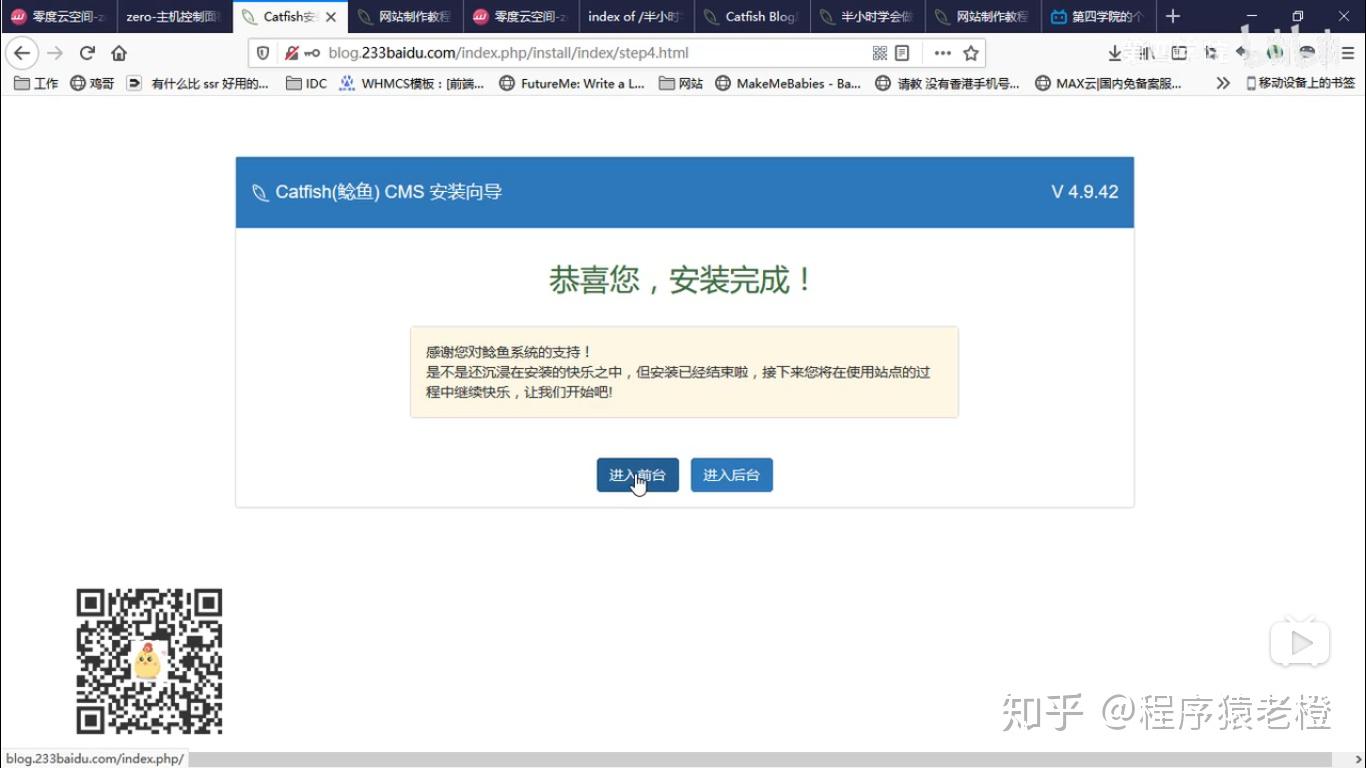This screenshot has width=1366, height=768.
Task: View the insecure connection lock icon
Action: click(x=291, y=53)
